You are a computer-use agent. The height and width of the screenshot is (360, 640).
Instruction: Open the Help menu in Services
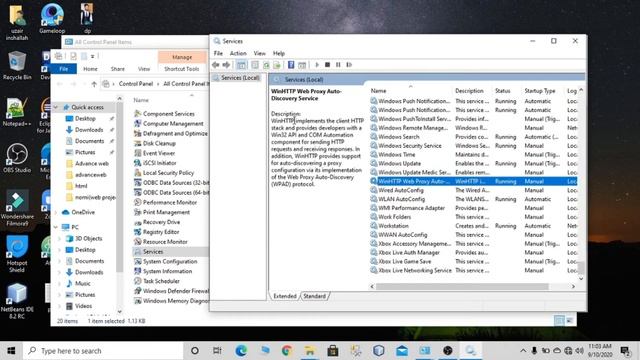(279, 53)
